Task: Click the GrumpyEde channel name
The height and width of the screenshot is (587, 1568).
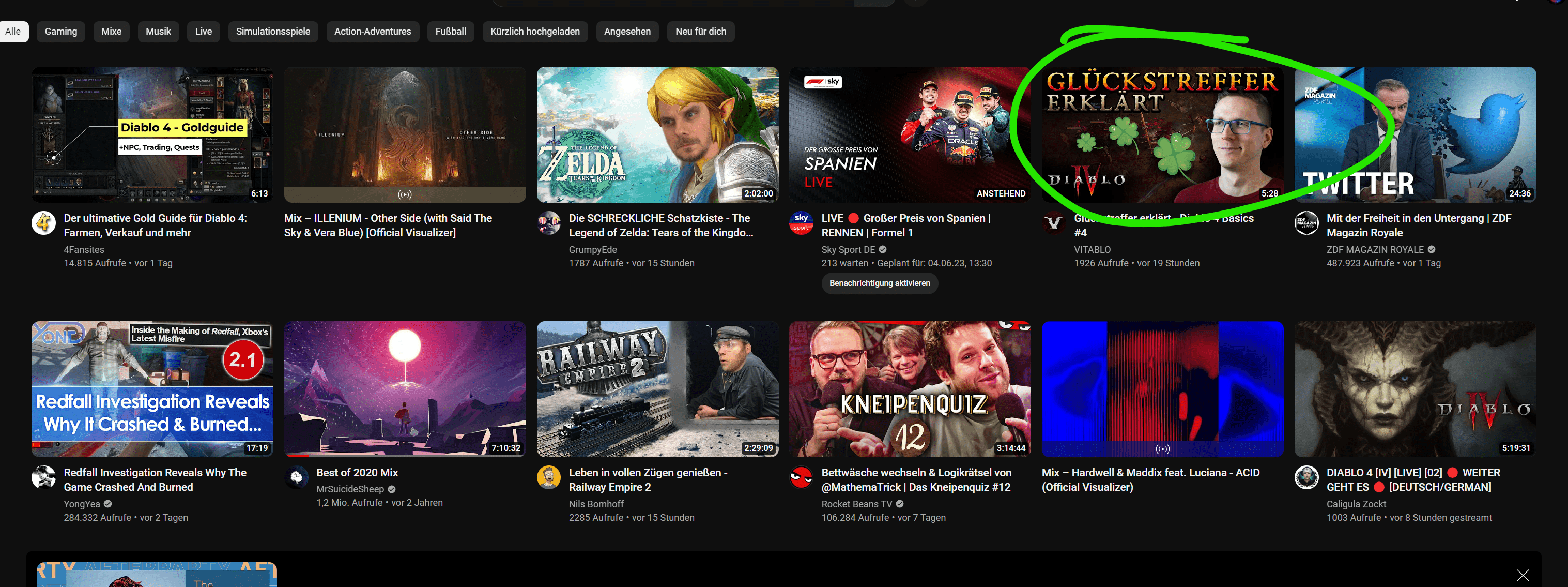Action: pyautogui.click(x=593, y=250)
